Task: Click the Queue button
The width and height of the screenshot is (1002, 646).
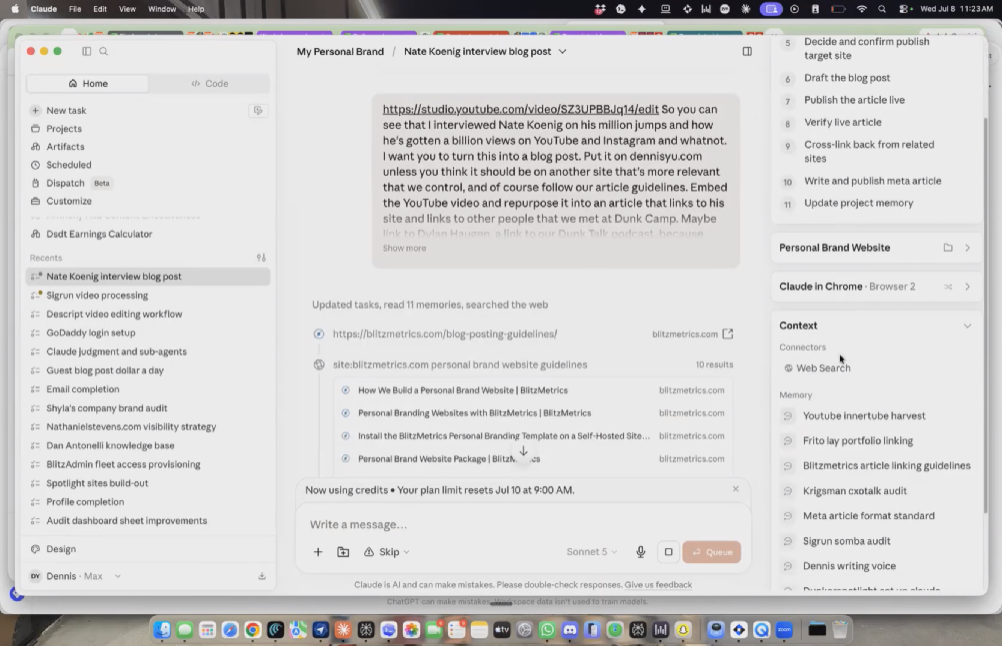Action: pos(711,552)
